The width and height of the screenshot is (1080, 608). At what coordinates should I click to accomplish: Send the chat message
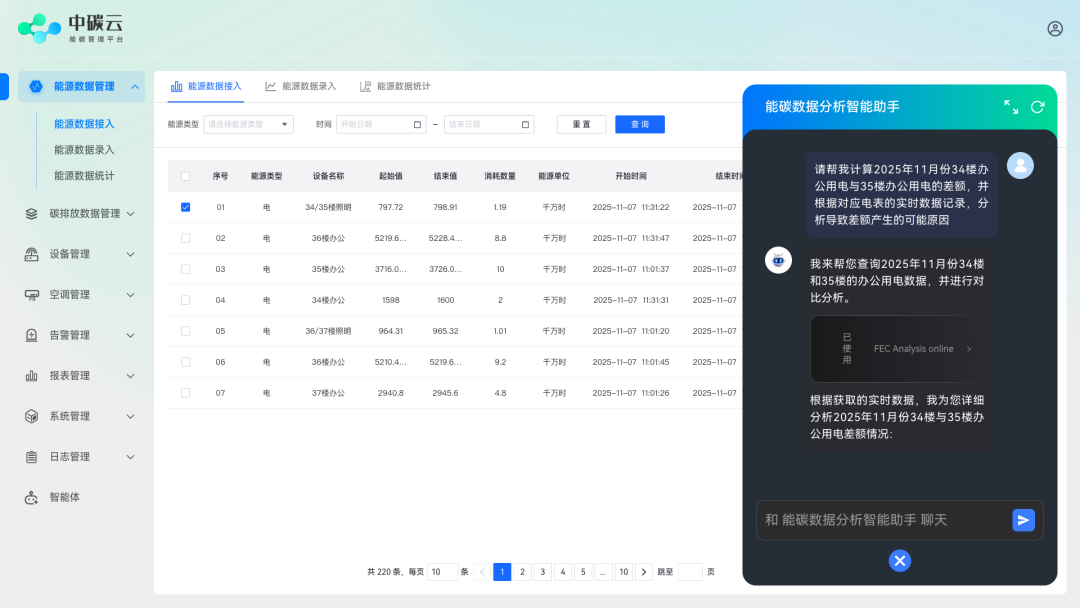(1023, 520)
